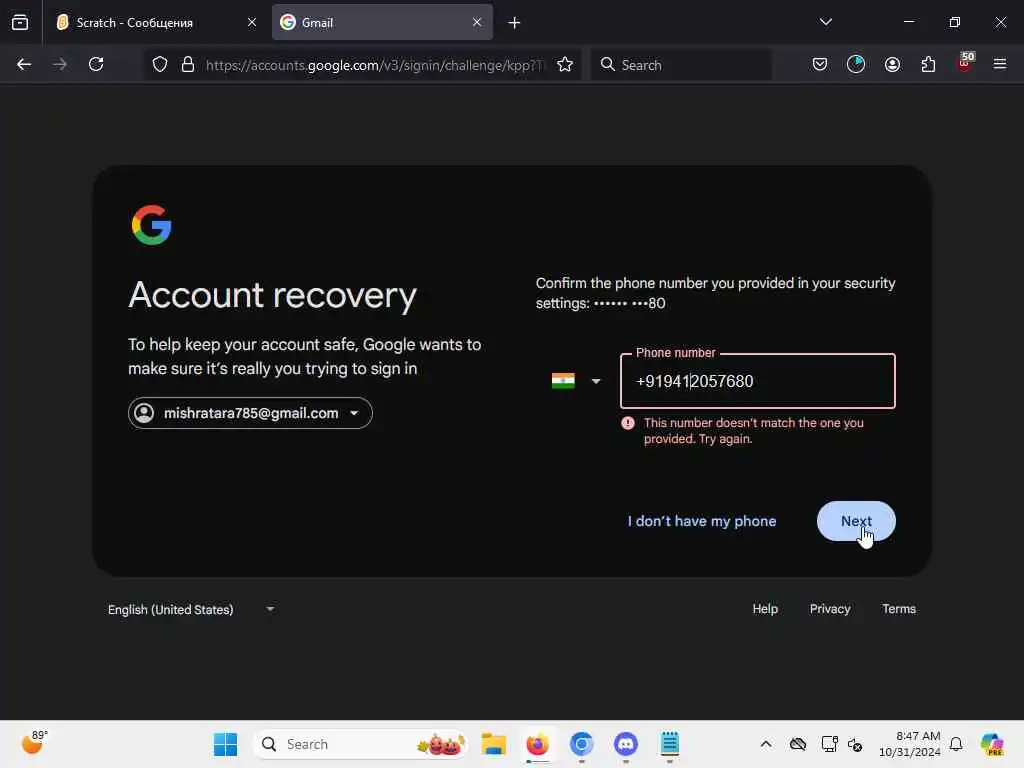Open the English (United States) language dropdown
Screen dimensions: 1024x768
[x=191, y=609]
